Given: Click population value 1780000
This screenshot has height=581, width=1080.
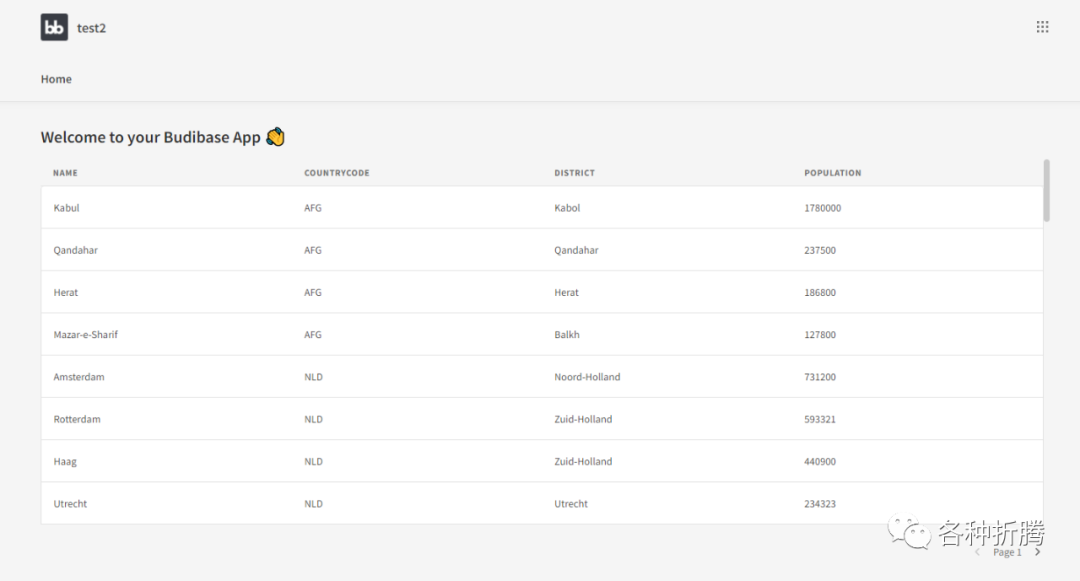Looking at the screenshot, I should pos(822,208).
